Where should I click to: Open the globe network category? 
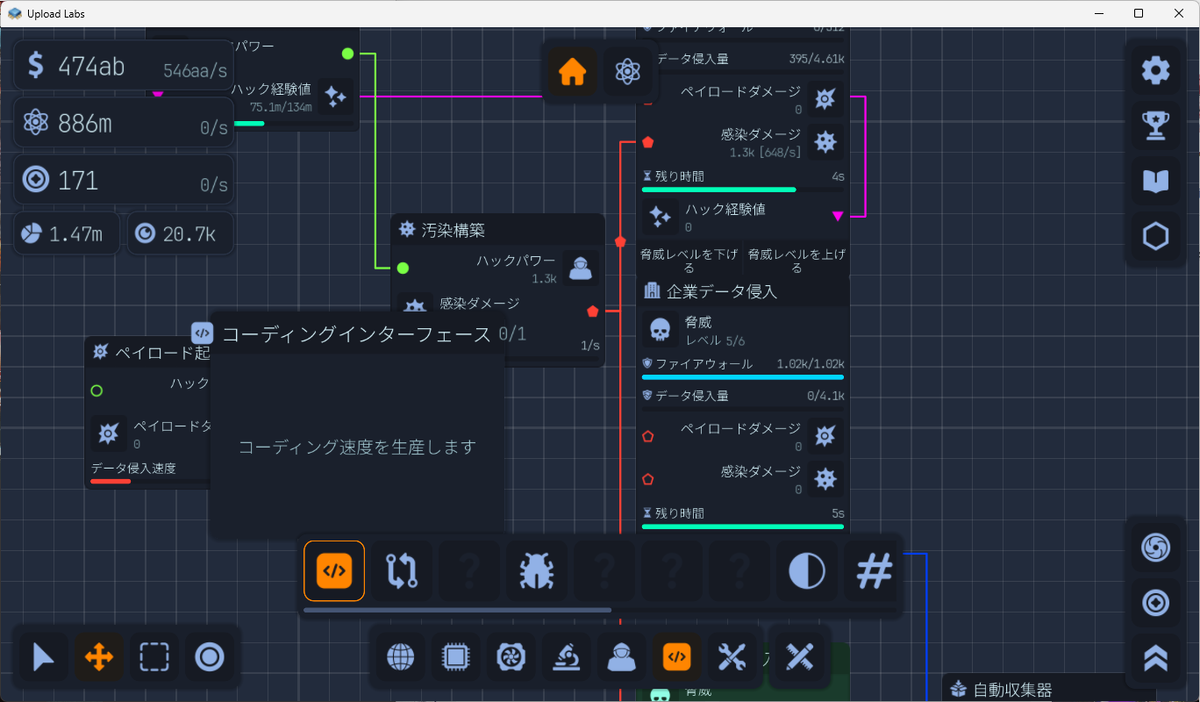point(400,657)
